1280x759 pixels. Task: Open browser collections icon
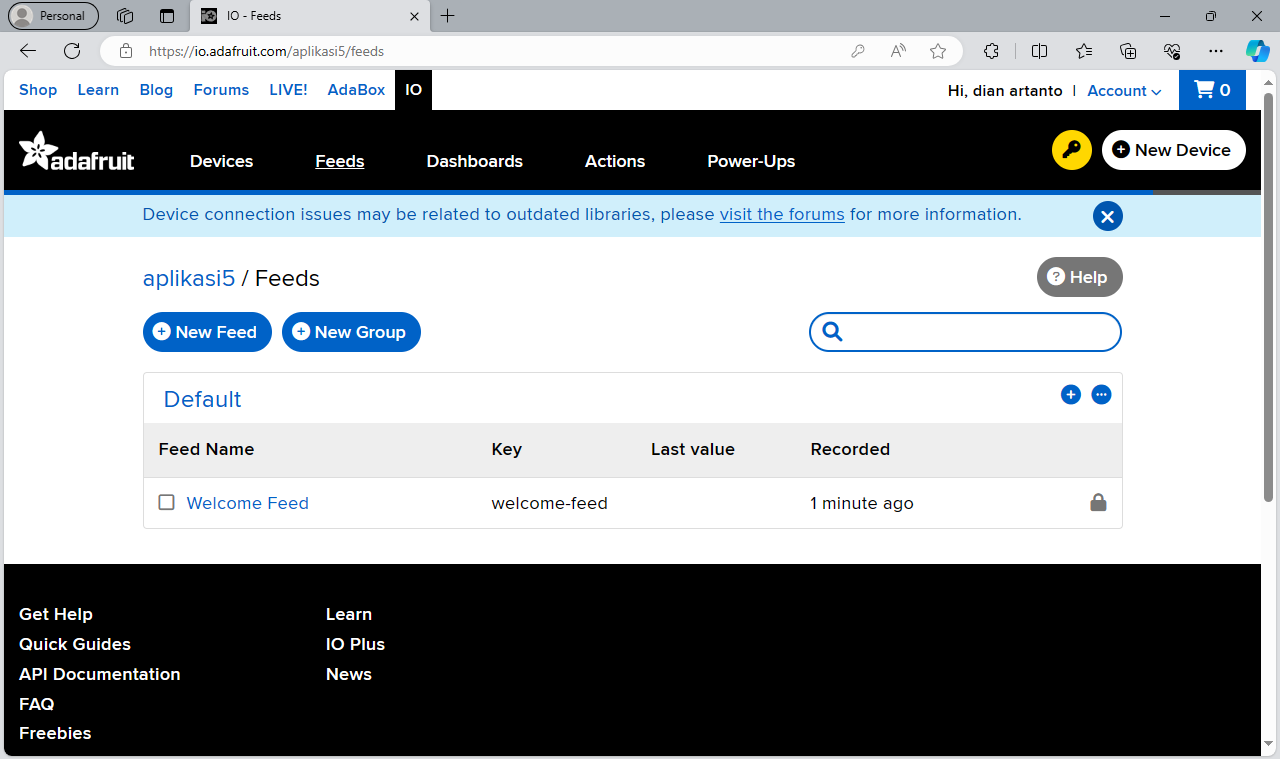click(1128, 51)
